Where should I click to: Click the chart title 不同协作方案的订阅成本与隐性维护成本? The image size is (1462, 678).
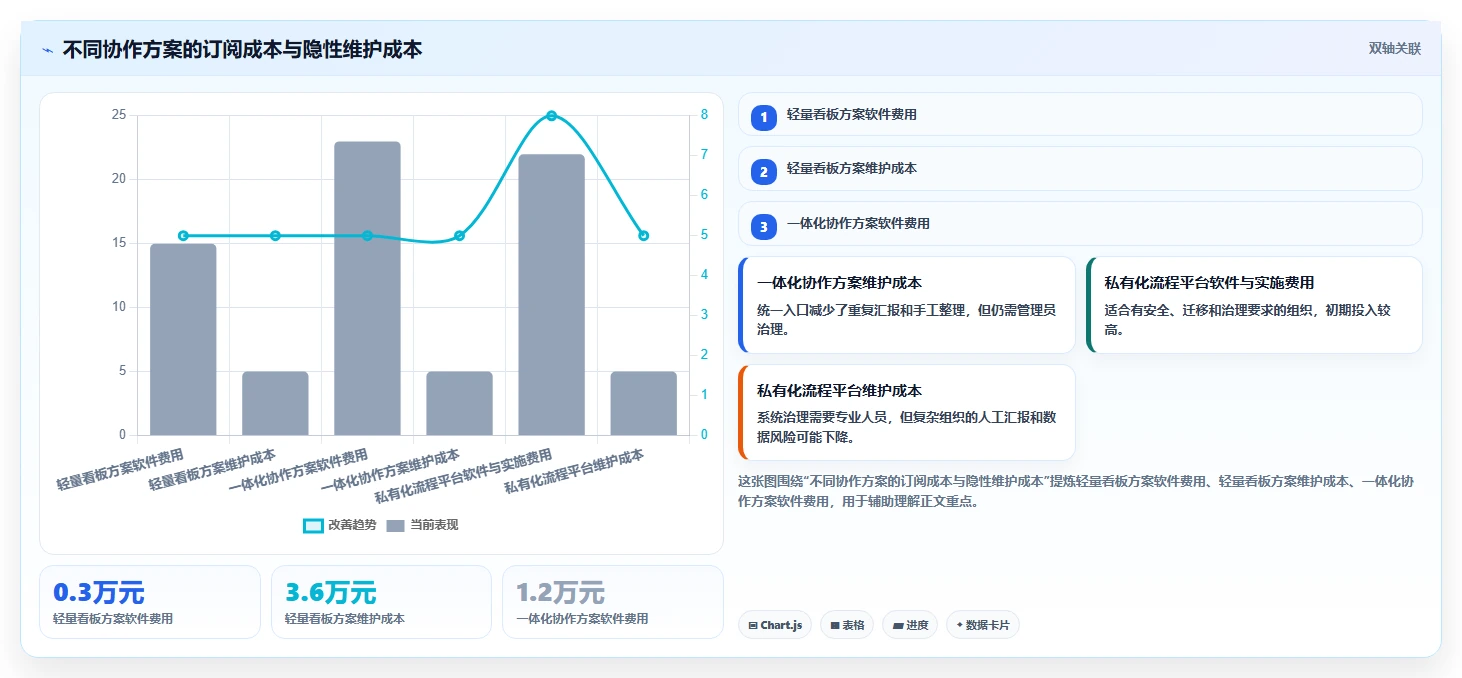(x=242, y=49)
